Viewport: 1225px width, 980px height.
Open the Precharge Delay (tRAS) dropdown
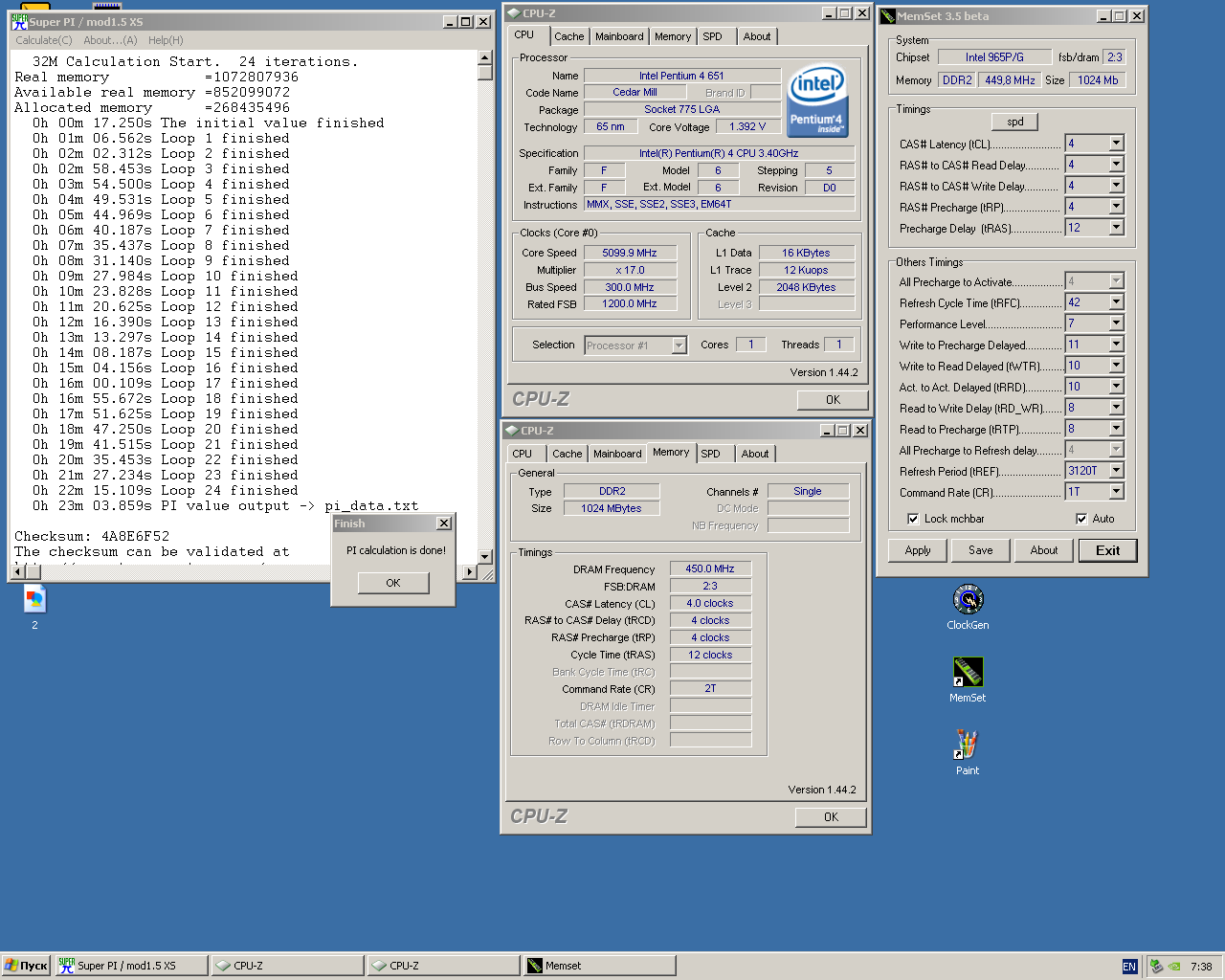(1116, 228)
